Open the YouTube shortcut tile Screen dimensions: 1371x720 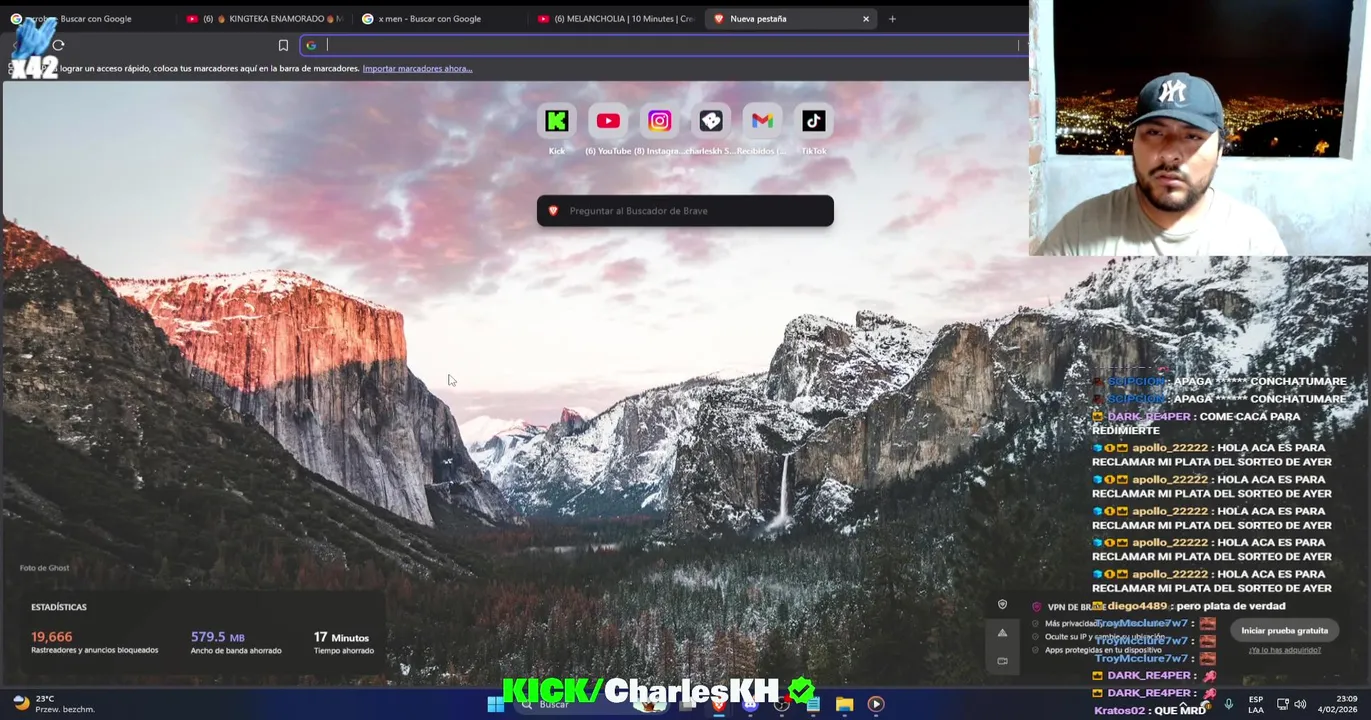pyautogui.click(x=608, y=121)
